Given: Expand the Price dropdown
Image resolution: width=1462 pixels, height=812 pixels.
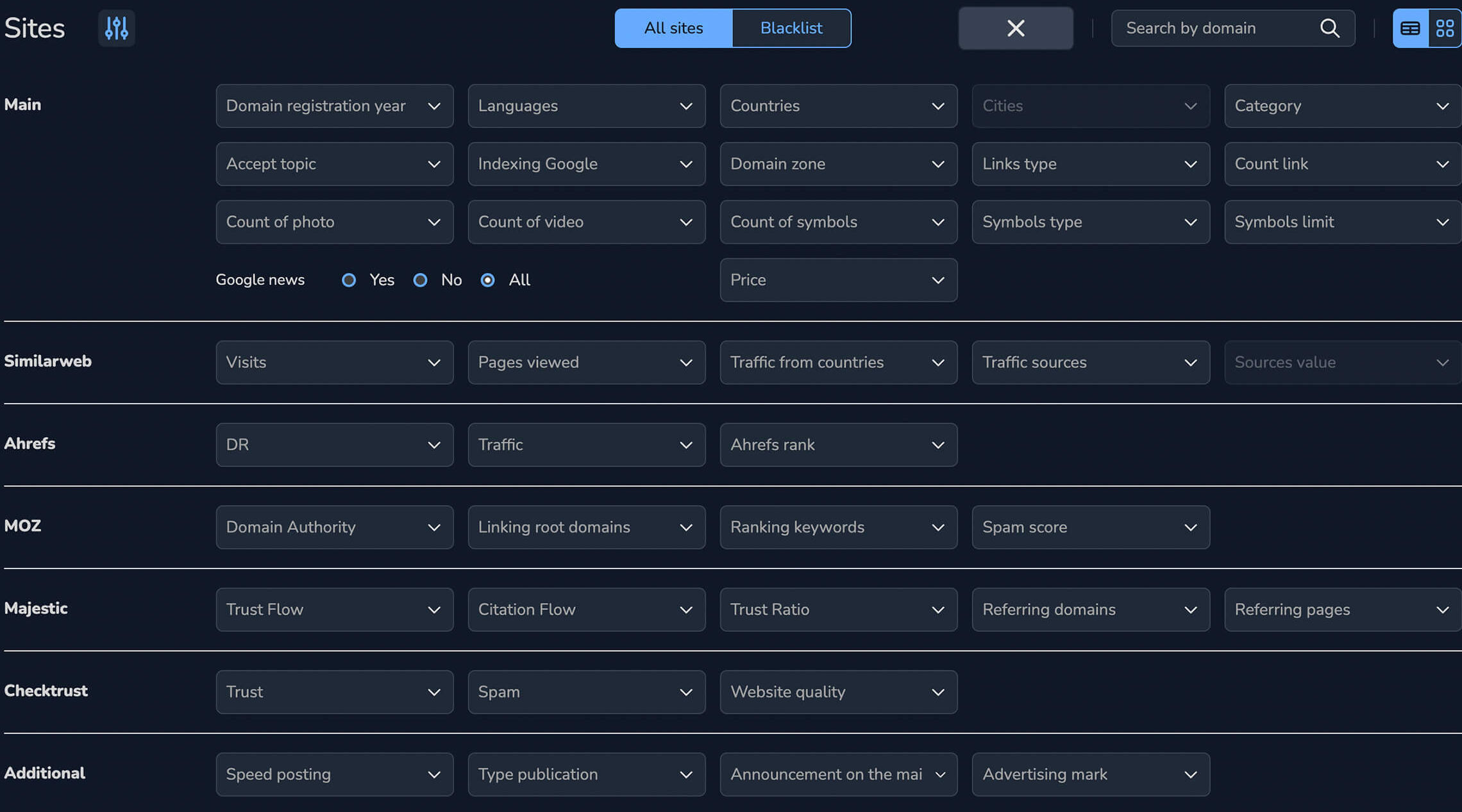Looking at the screenshot, I should point(838,280).
